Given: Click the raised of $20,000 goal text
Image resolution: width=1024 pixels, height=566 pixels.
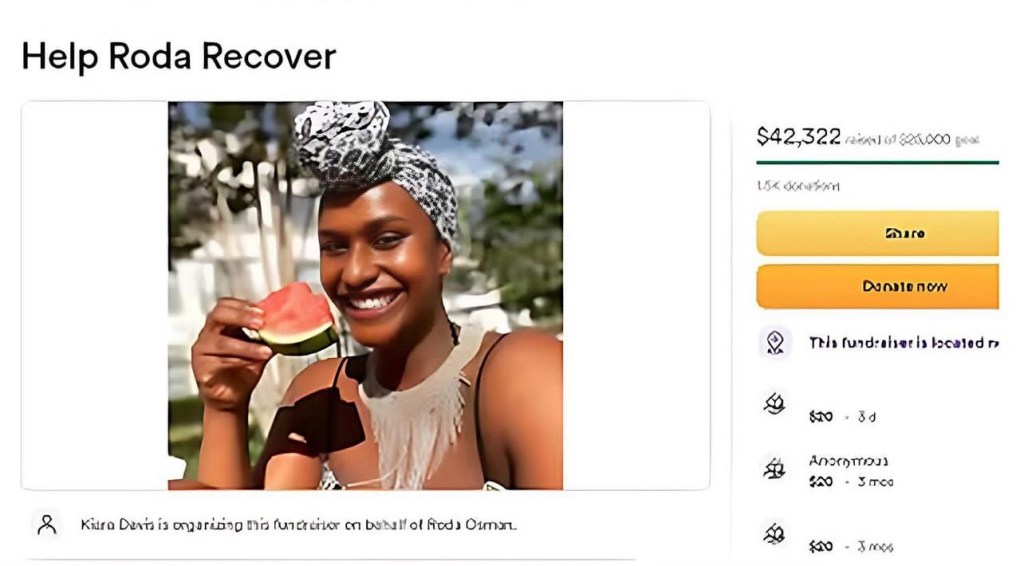Looking at the screenshot, I should pyautogui.click(x=912, y=140).
